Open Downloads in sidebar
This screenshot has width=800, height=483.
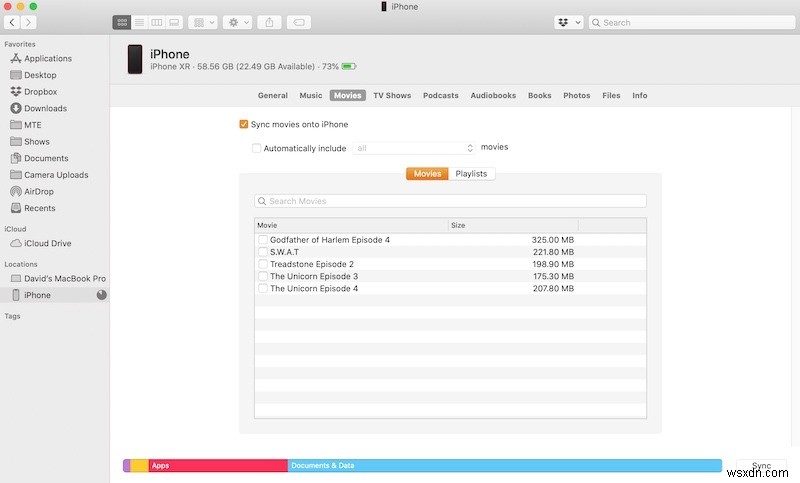click(x=45, y=108)
